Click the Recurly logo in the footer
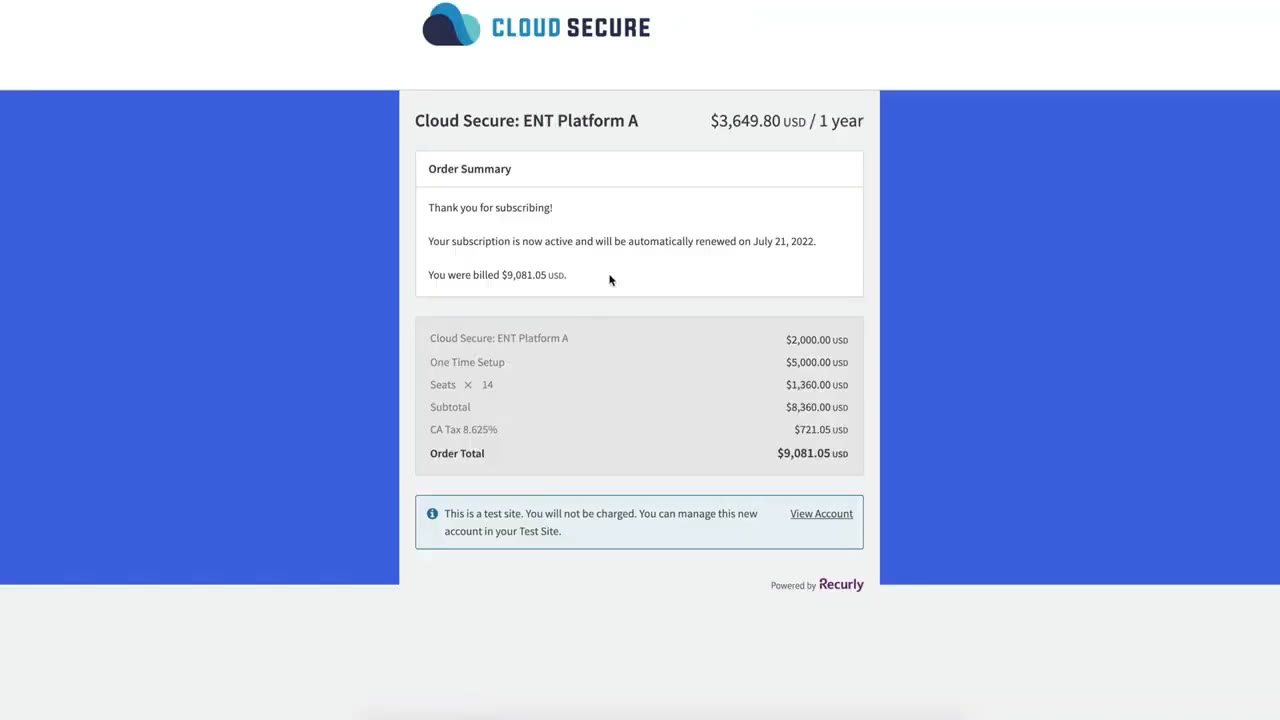The width and height of the screenshot is (1280, 720). pos(841,585)
